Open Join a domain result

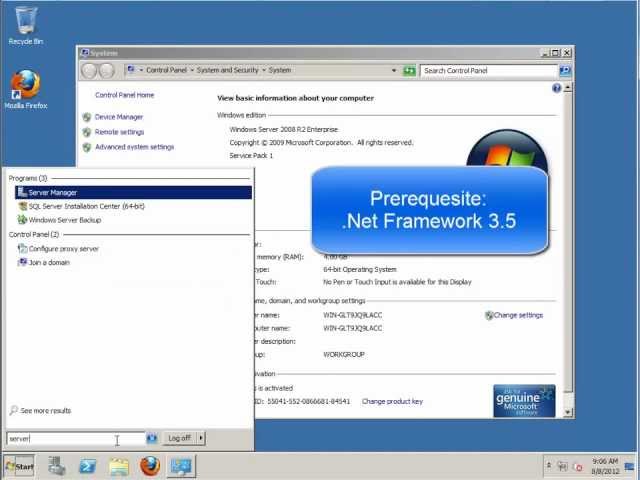[49, 262]
